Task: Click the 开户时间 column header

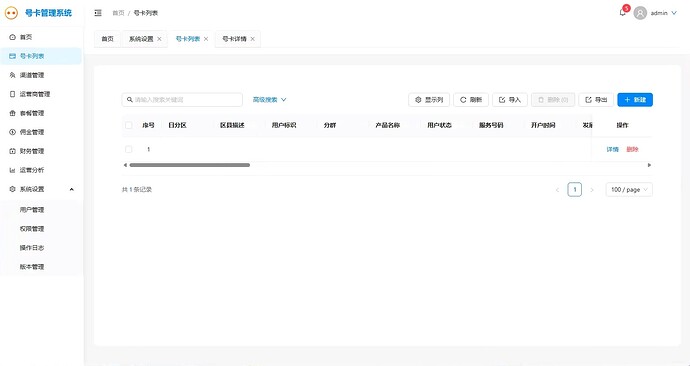Action: 543,125
